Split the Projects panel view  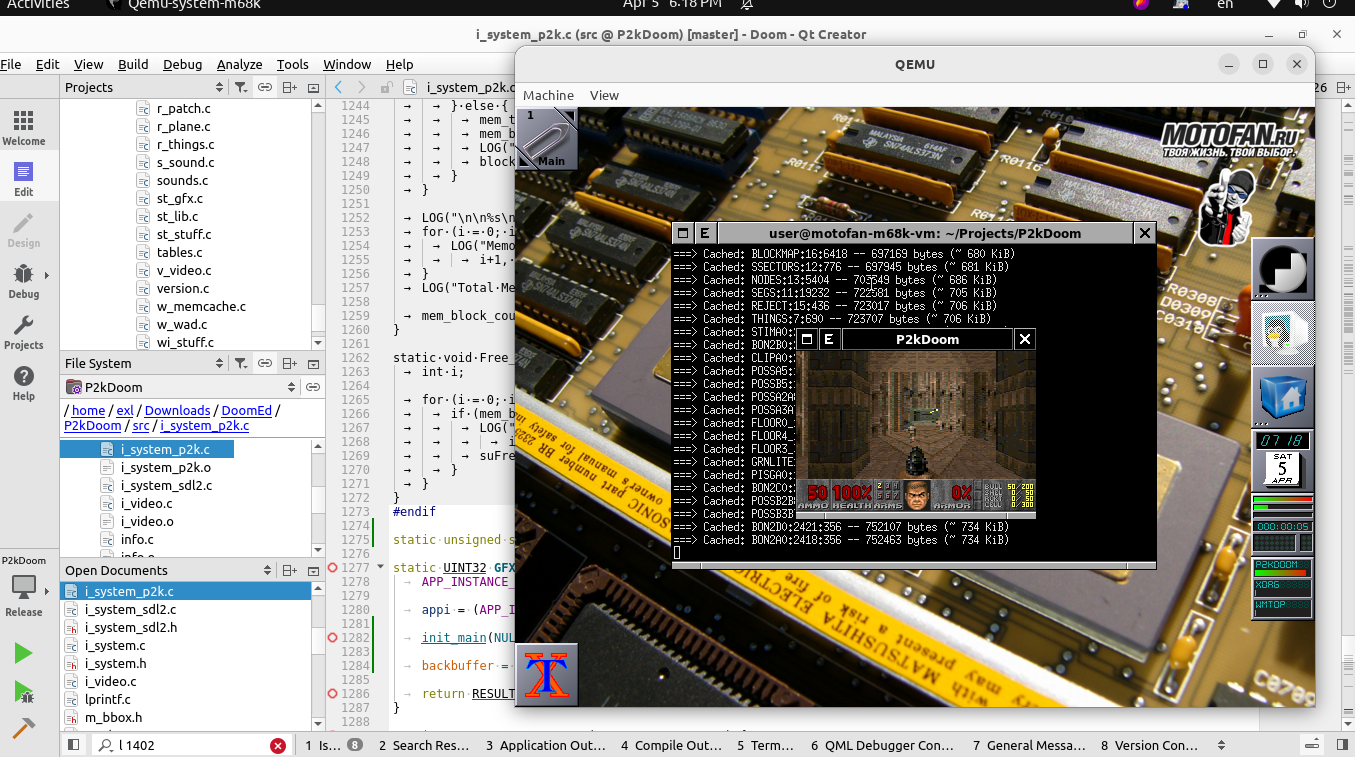290,88
